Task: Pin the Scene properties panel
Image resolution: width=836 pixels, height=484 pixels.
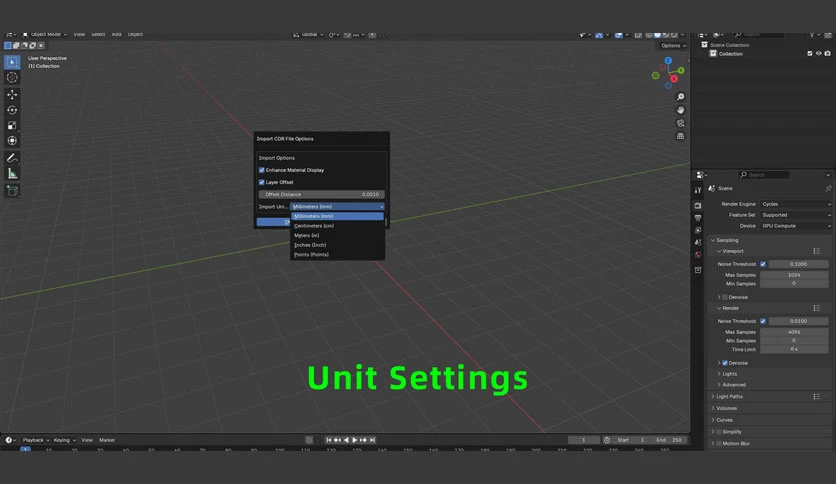Action: pyautogui.click(x=828, y=188)
